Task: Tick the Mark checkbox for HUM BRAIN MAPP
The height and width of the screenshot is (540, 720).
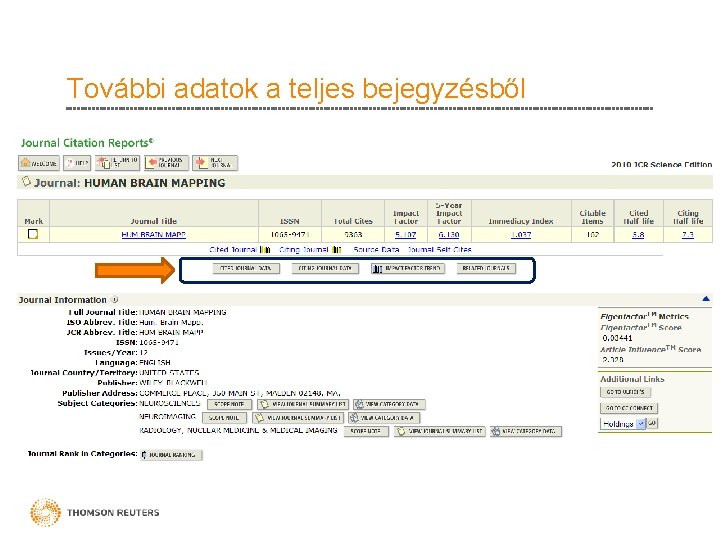Action: point(33,234)
